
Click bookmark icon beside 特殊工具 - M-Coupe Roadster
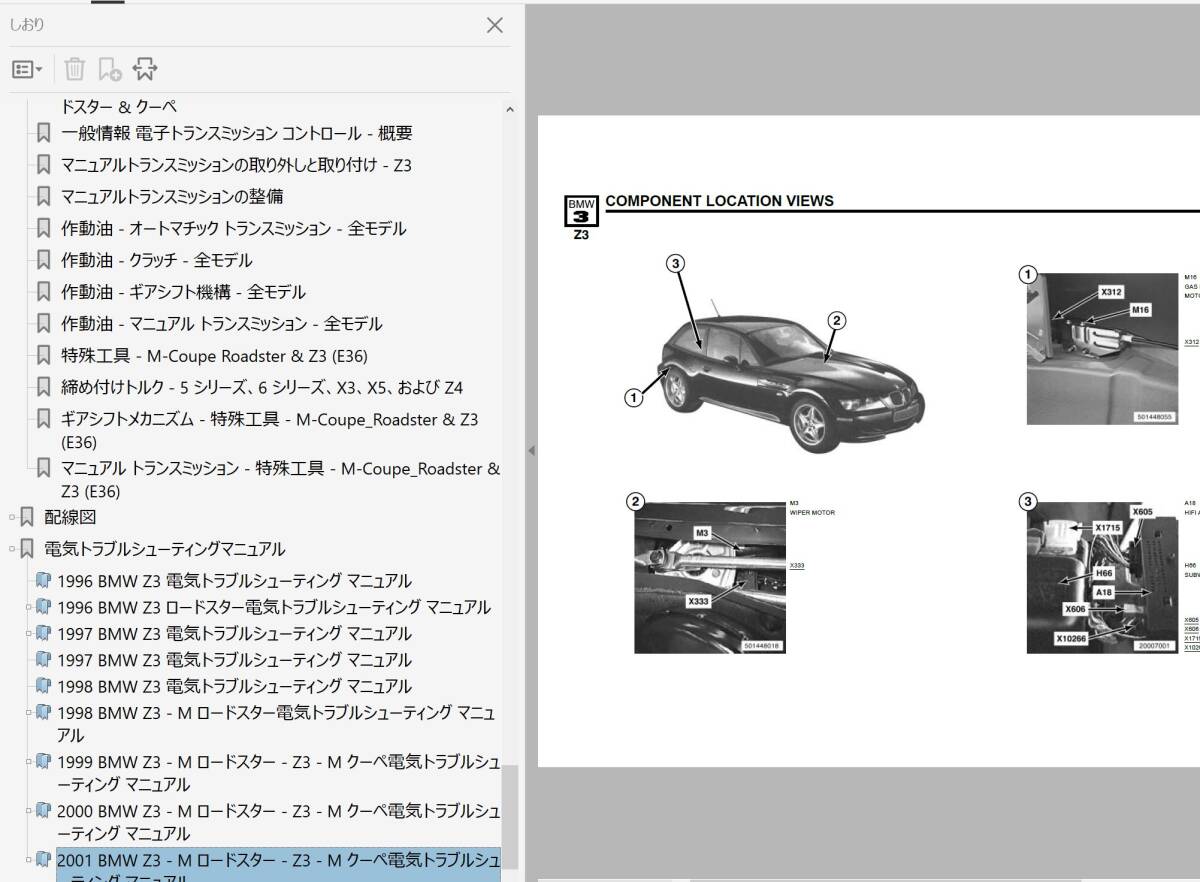click(43, 355)
